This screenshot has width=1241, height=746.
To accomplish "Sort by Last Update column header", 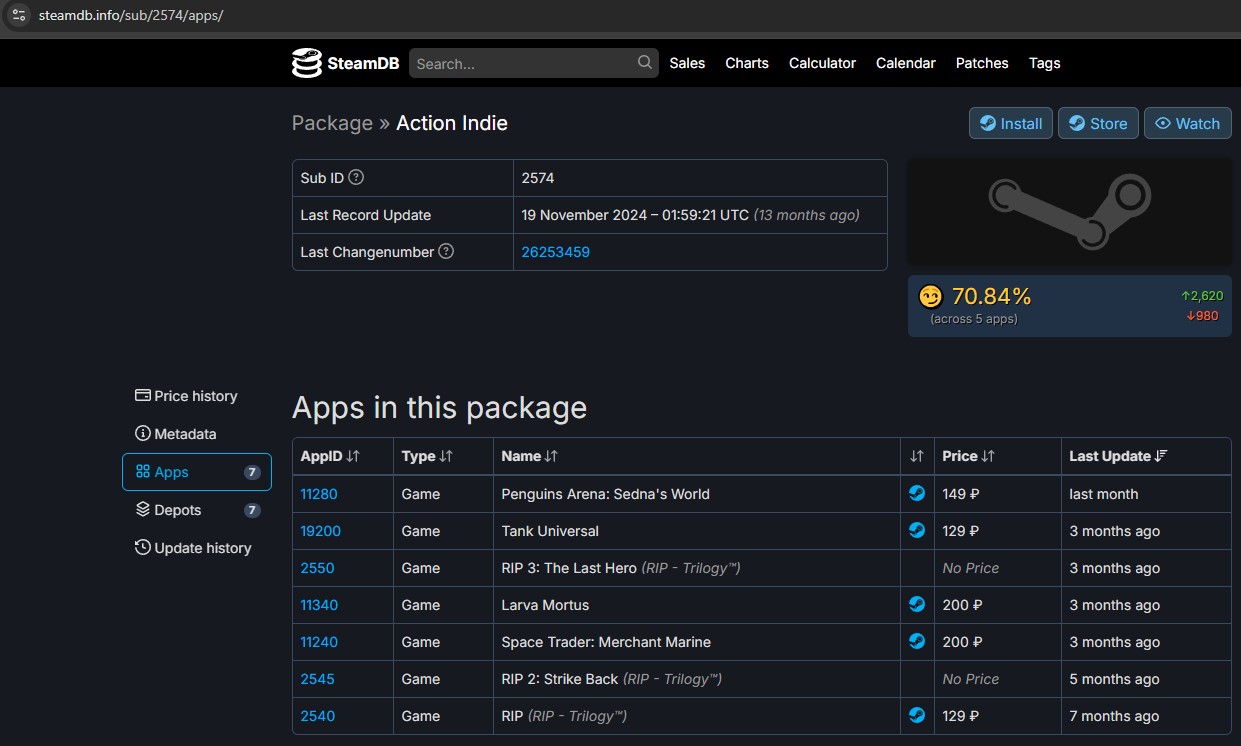I will (1118, 456).
